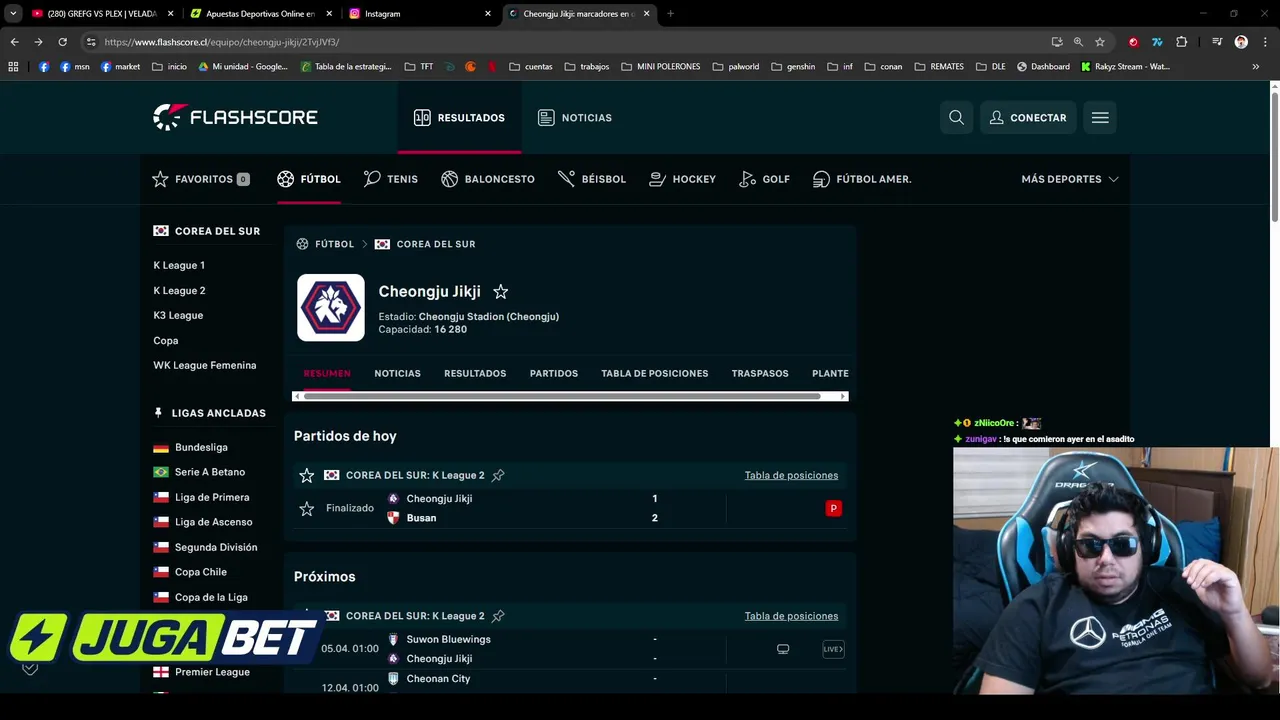
Task: Favorite the Cheongju Jikji vs Busan match
Action: click(x=307, y=509)
